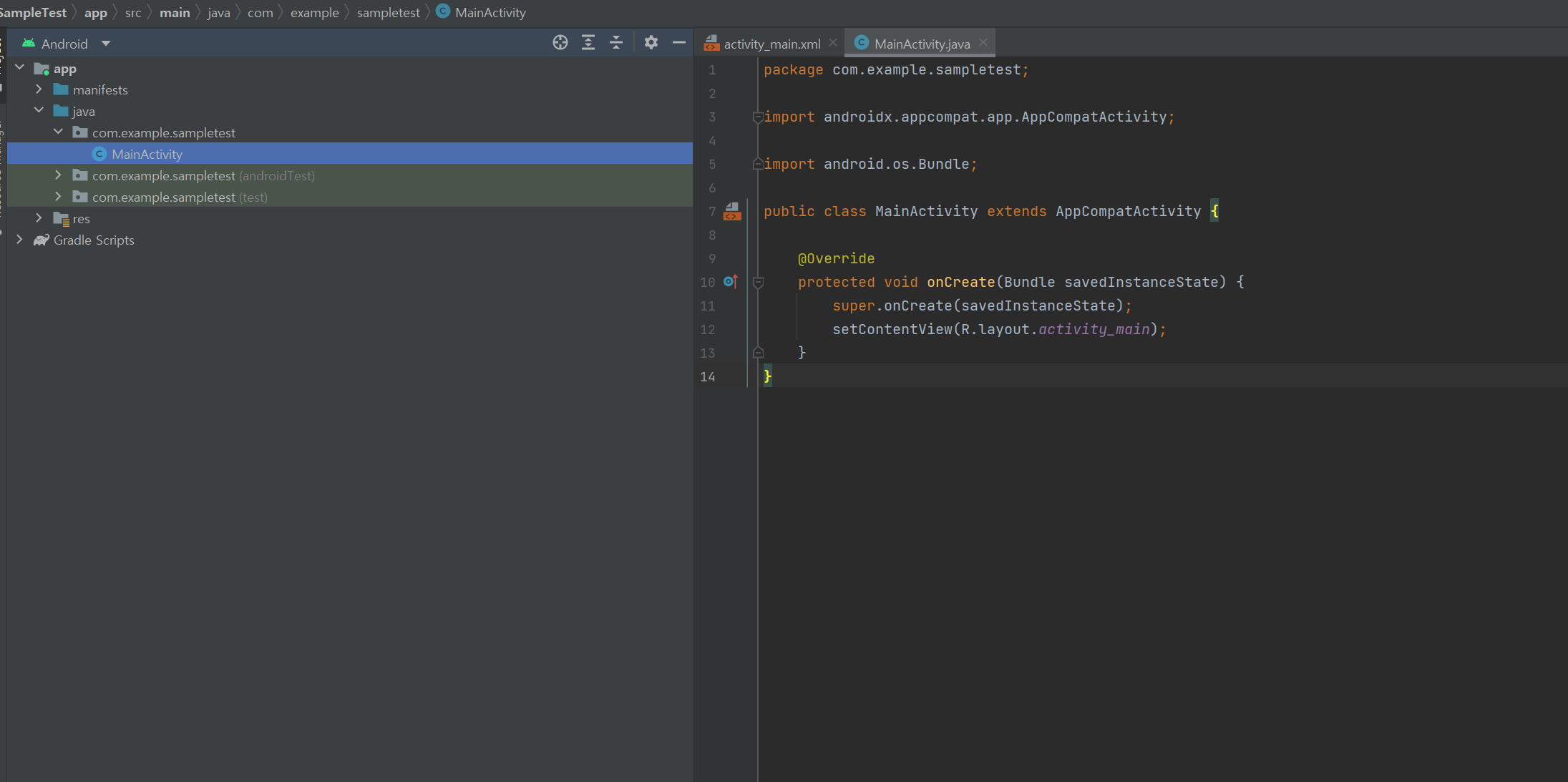Image resolution: width=1568 pixels, height=782 pixels.
Task: Click the sampletest breadcrumb segment
Action: click(x=388, y=13)
